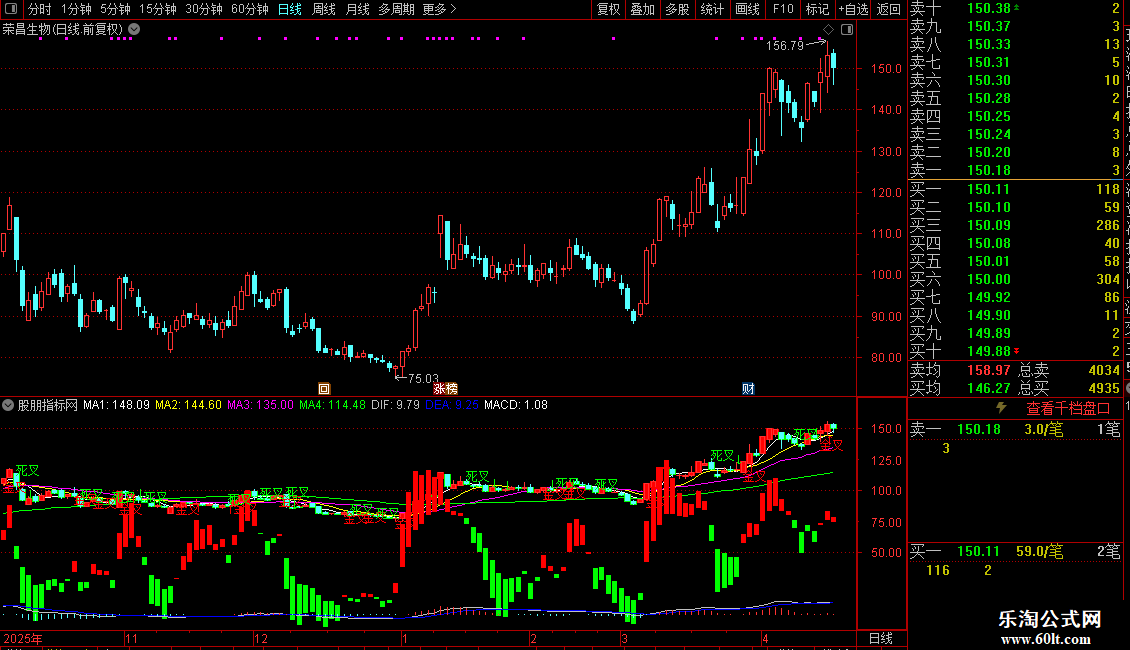This screenshot has height=650, width=1130.
Task: Click the 财 financial marker on chart
Action: (748, 388)
